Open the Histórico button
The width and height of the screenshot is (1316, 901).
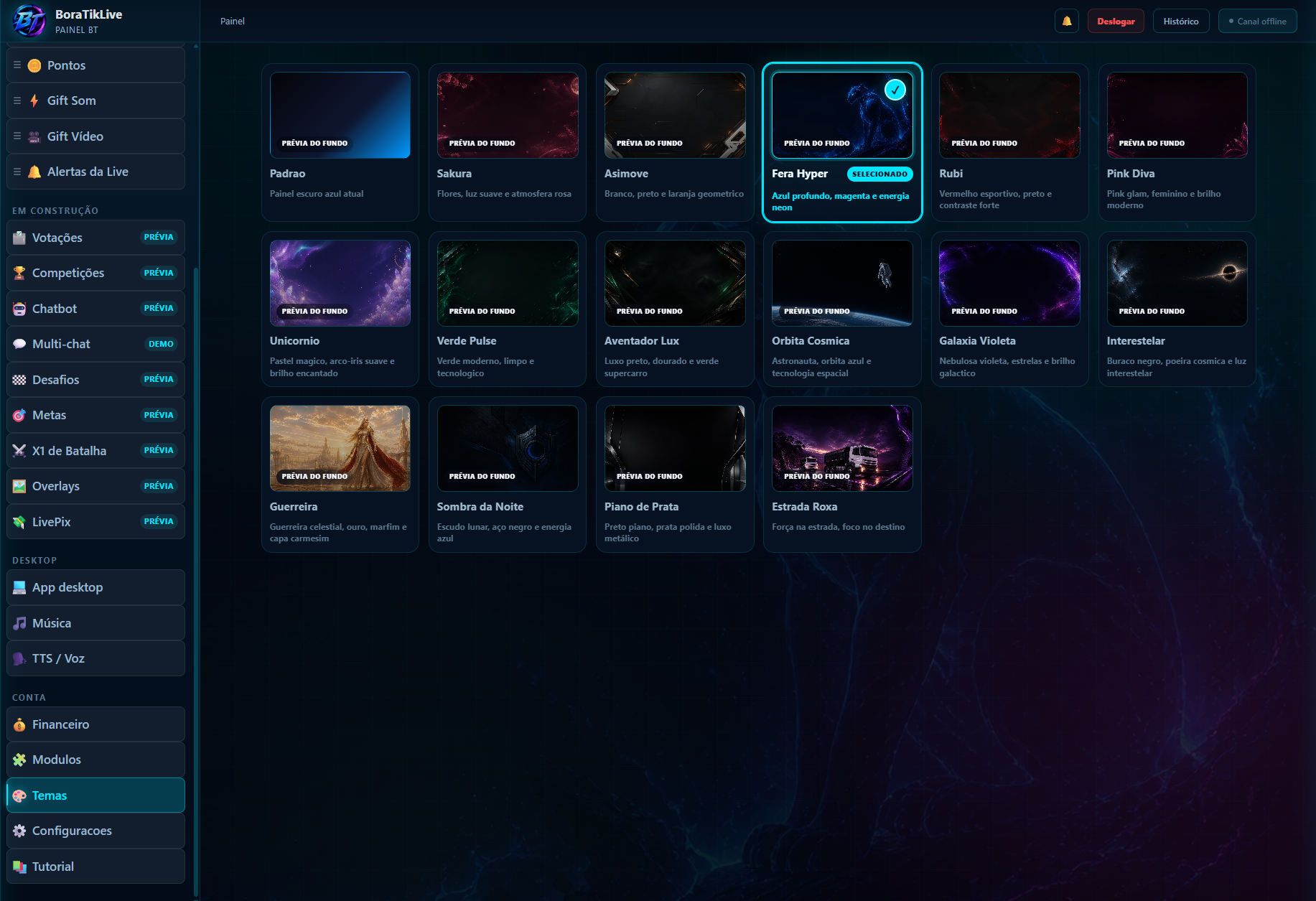tap(1181, 21)
